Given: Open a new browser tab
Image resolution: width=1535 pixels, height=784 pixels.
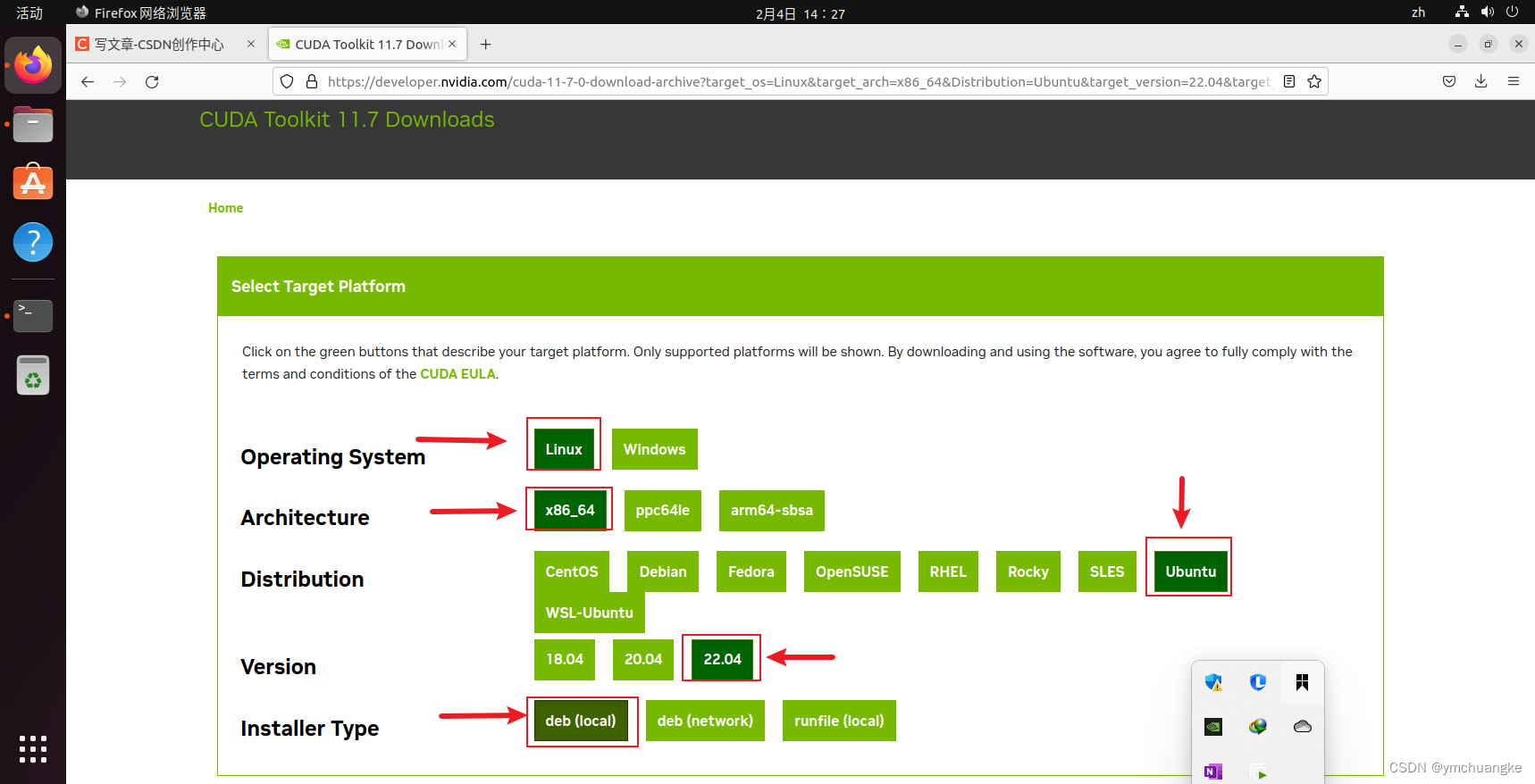Looking at the screenshot, I should tap(485, 45).
